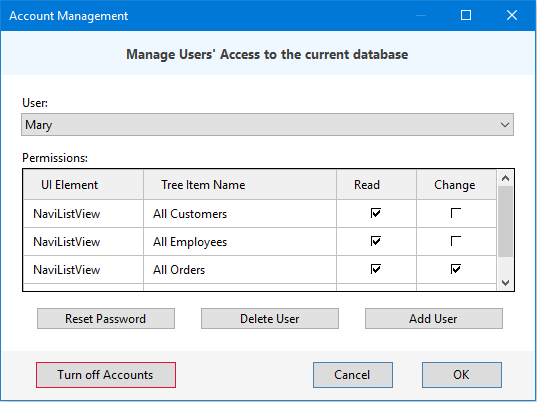Click the Delete User button

click(x=270, y=318)
